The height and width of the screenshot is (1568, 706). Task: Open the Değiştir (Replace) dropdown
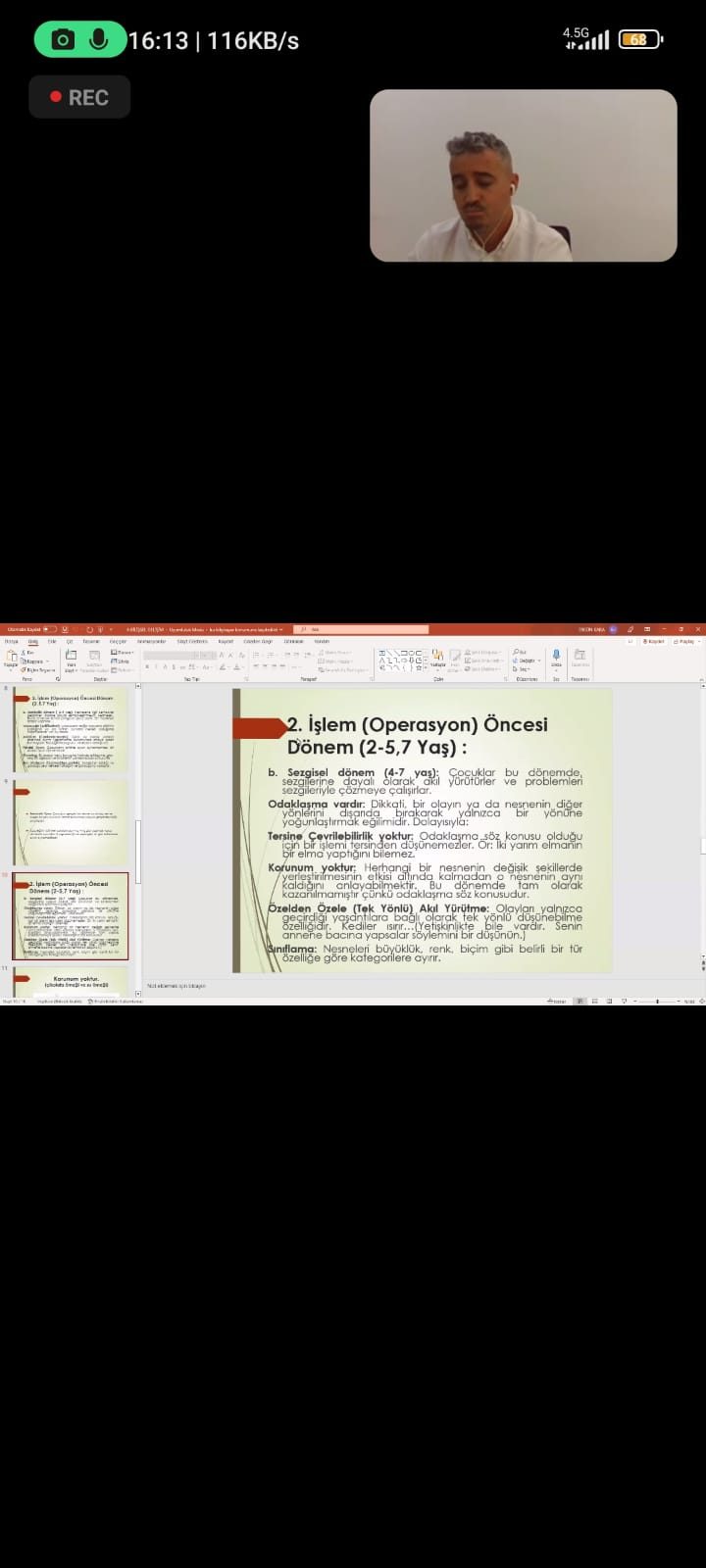526,661
